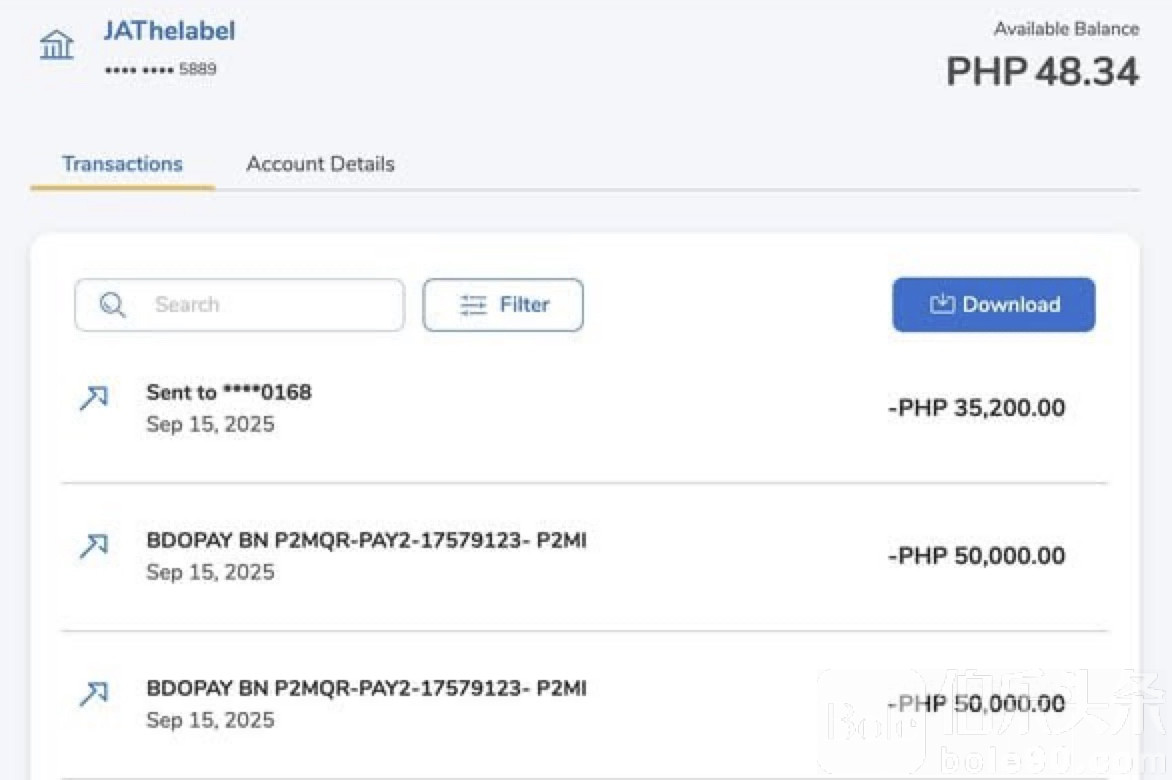Click the magnifying glass search icon
The height and width of the screenshot is (780, 1172).
tap(113, 305)
